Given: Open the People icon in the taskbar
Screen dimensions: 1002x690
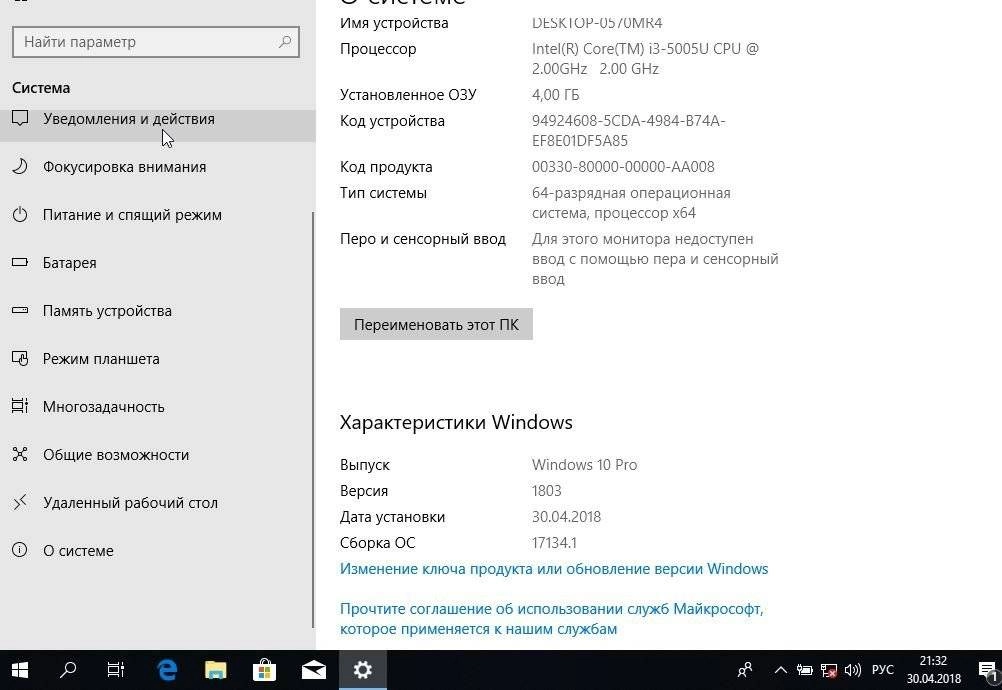Looking at the screenshot, I should [x=744, y=670].
